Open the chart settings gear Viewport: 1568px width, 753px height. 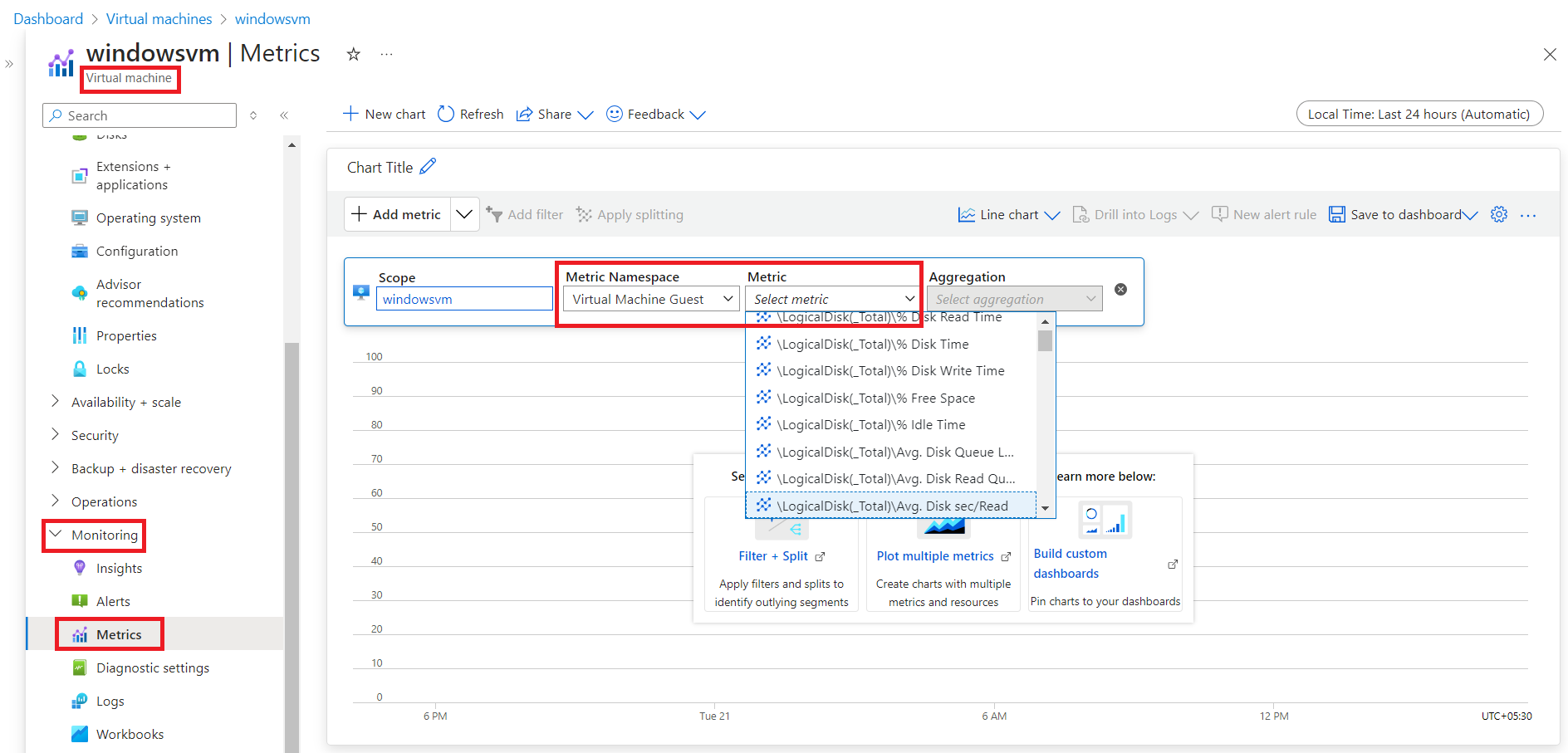click(x=1499, y=214)
